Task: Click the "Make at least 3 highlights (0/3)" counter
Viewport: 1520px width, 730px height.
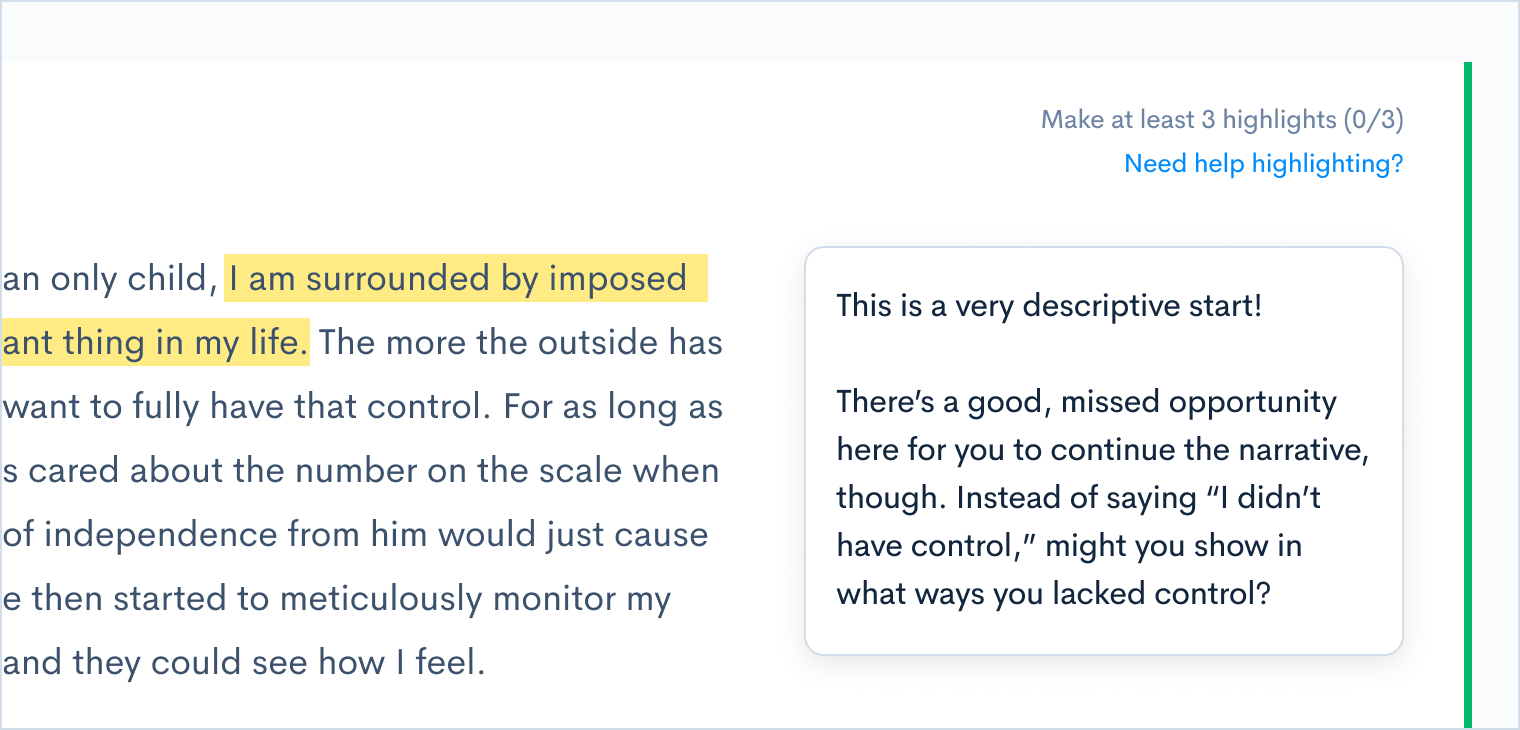Action: (1222, 120)
